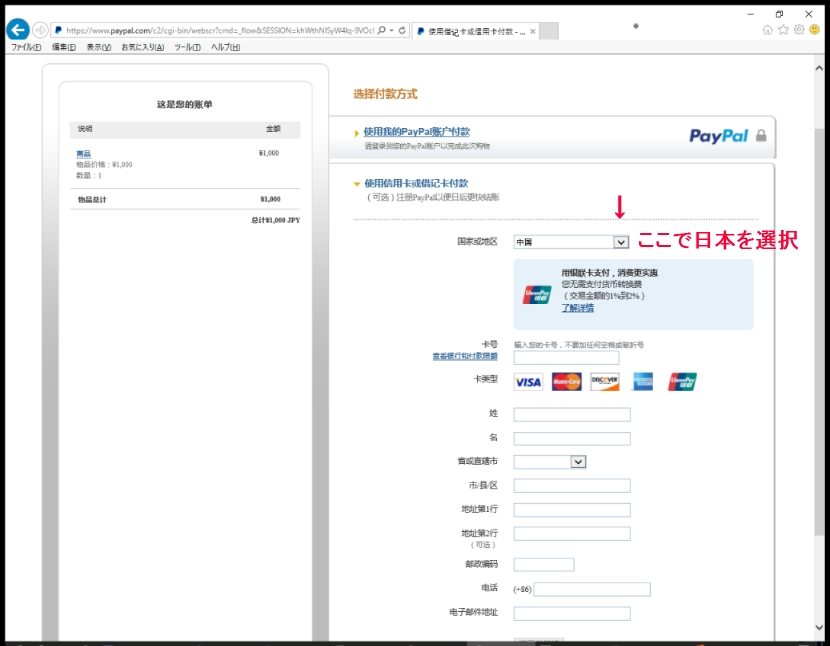Click the 地址第1行 address input field
The image size is (830, 646).
coord(572,510)
